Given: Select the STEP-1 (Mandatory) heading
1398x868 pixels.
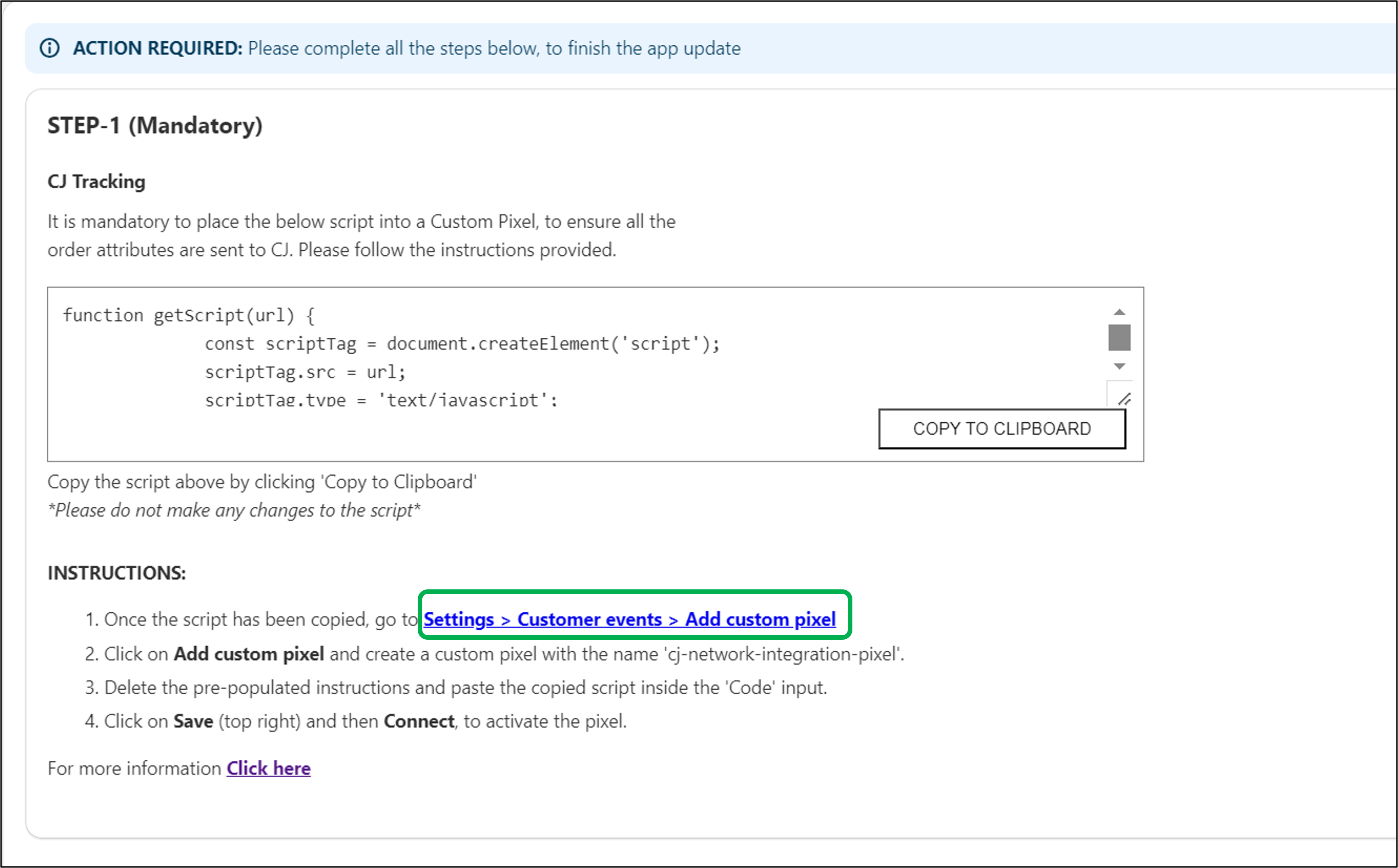Looking at the screenshot, I should (155, 125).
